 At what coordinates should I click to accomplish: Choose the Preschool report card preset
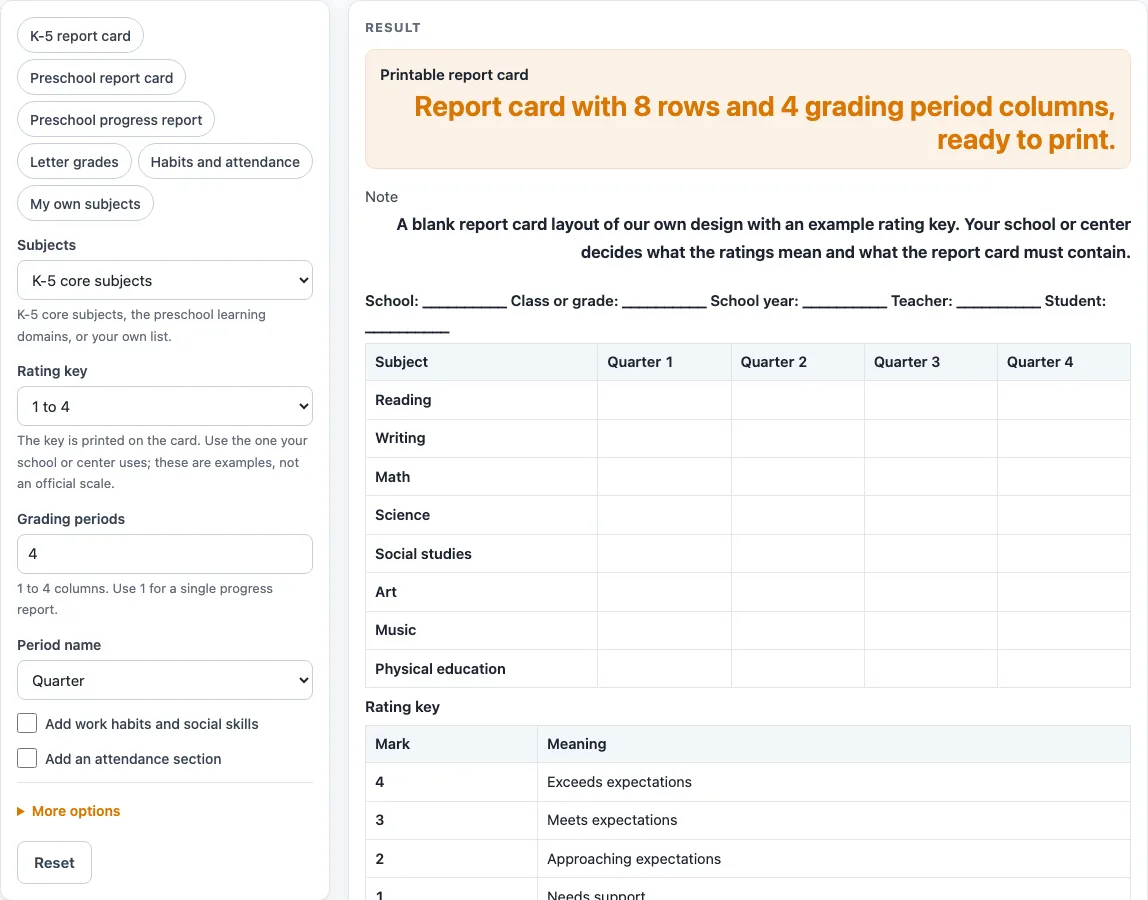coord(101,78)
